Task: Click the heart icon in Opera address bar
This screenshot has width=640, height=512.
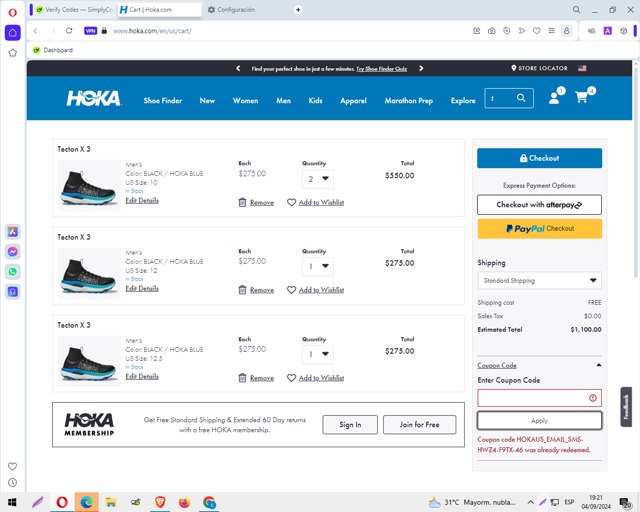Action: (x=537, y=31)
